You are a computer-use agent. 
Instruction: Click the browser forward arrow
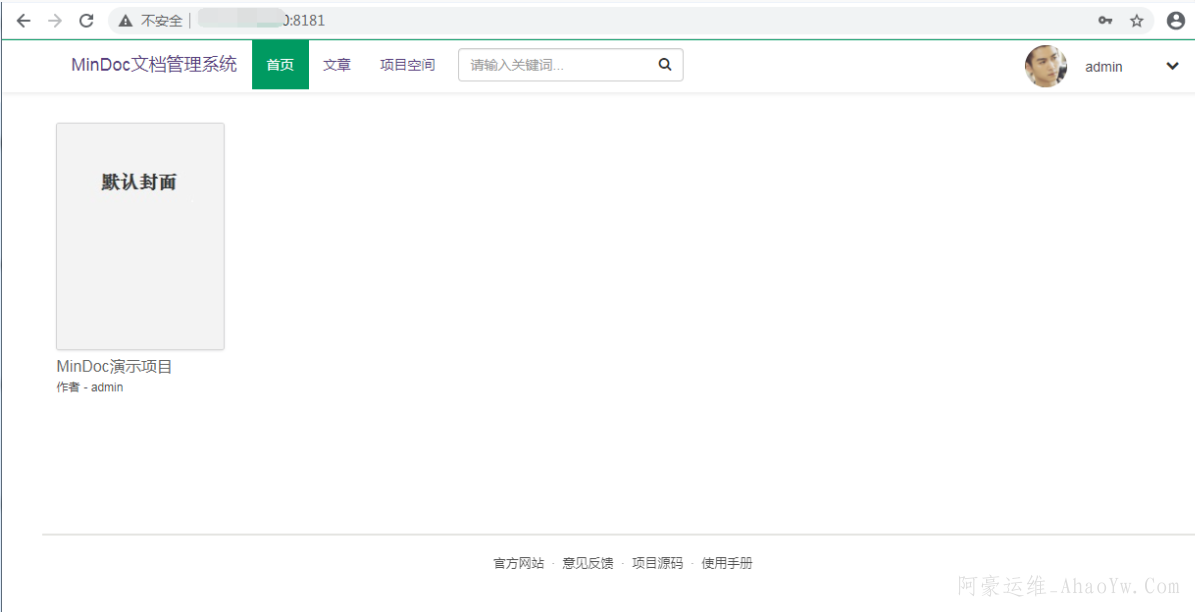(x=55, y=20)
